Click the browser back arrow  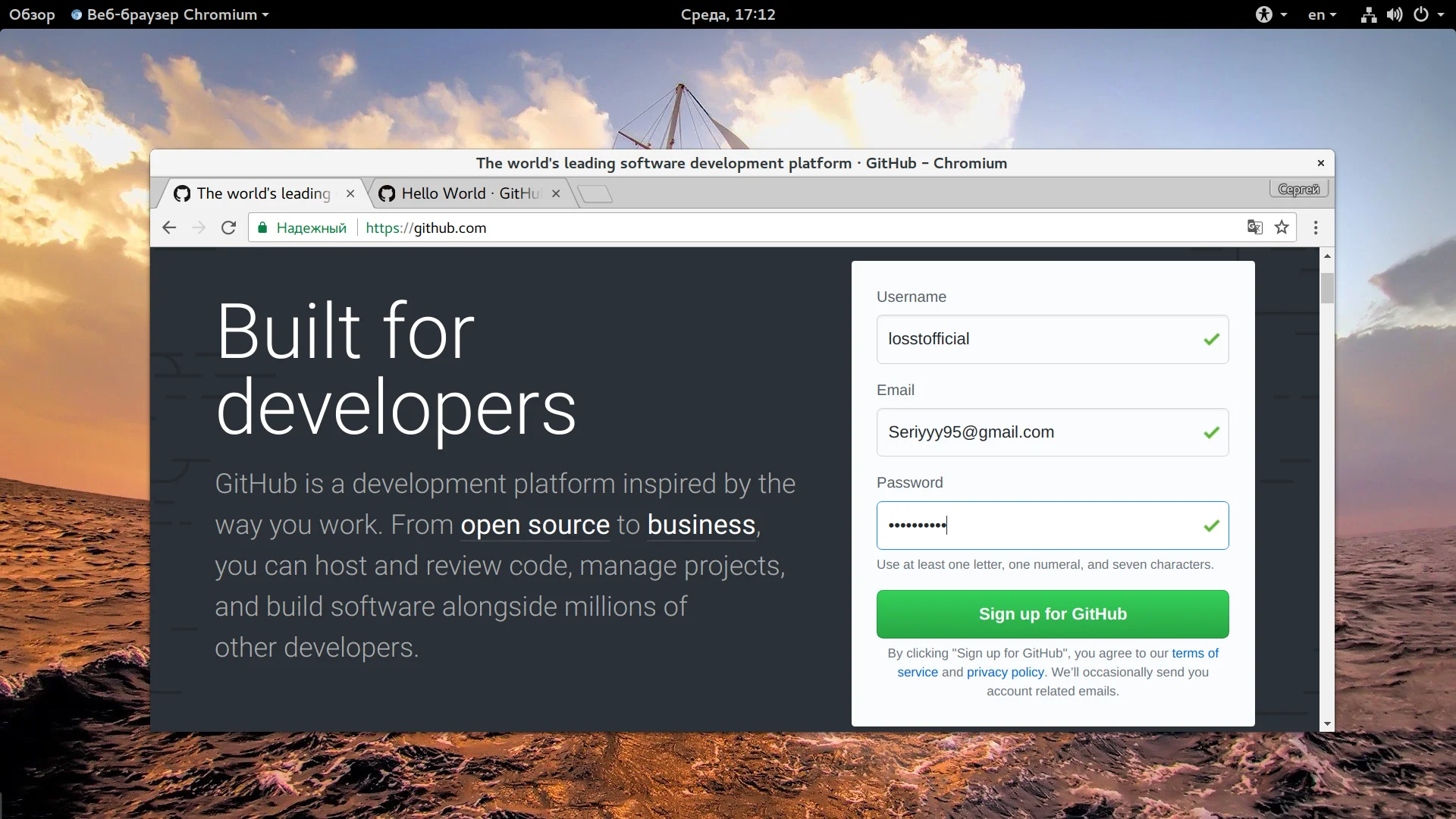[x=169, y=227]
